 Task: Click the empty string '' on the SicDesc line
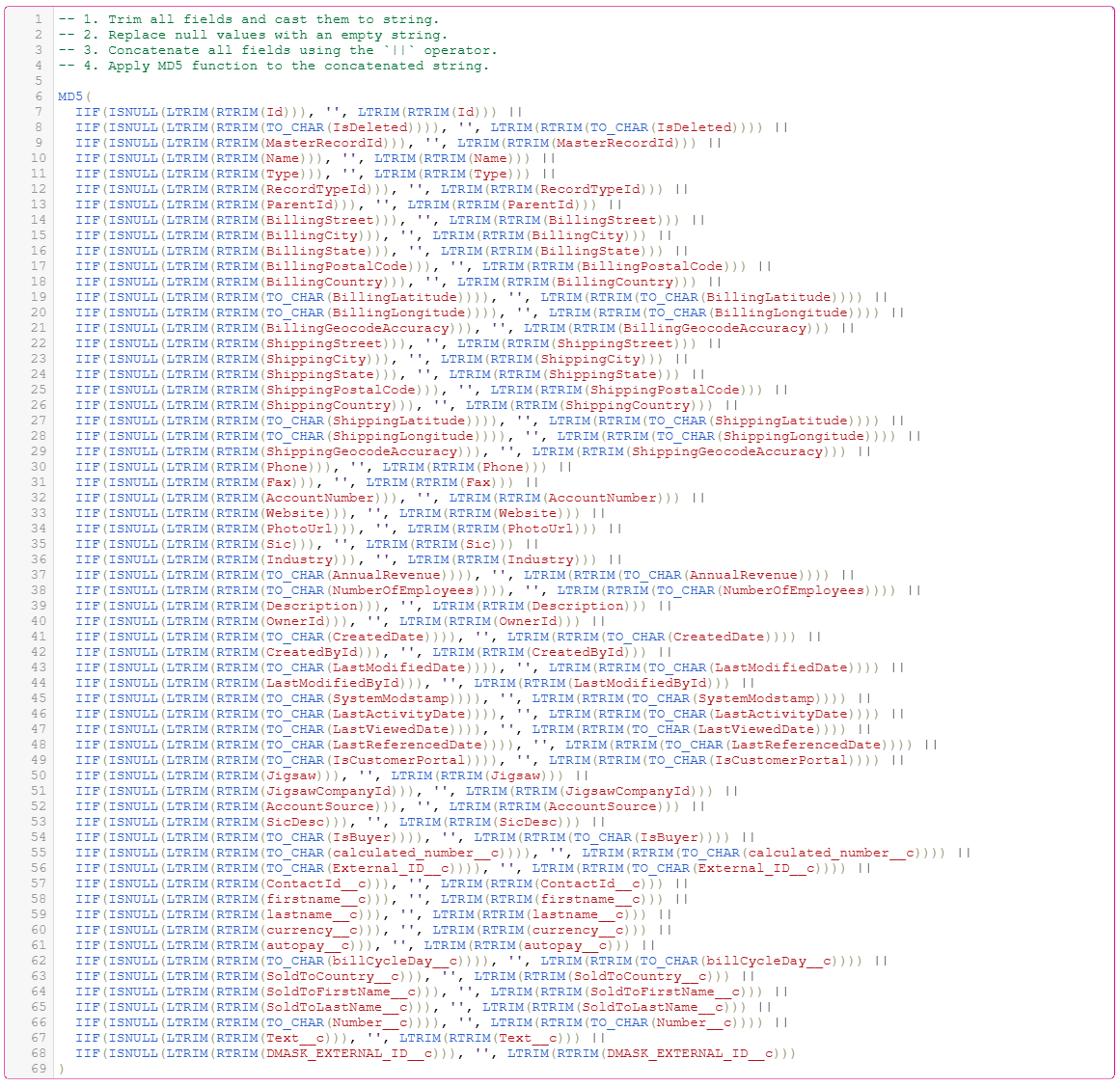pyautogui.click(x=374, y=822)
